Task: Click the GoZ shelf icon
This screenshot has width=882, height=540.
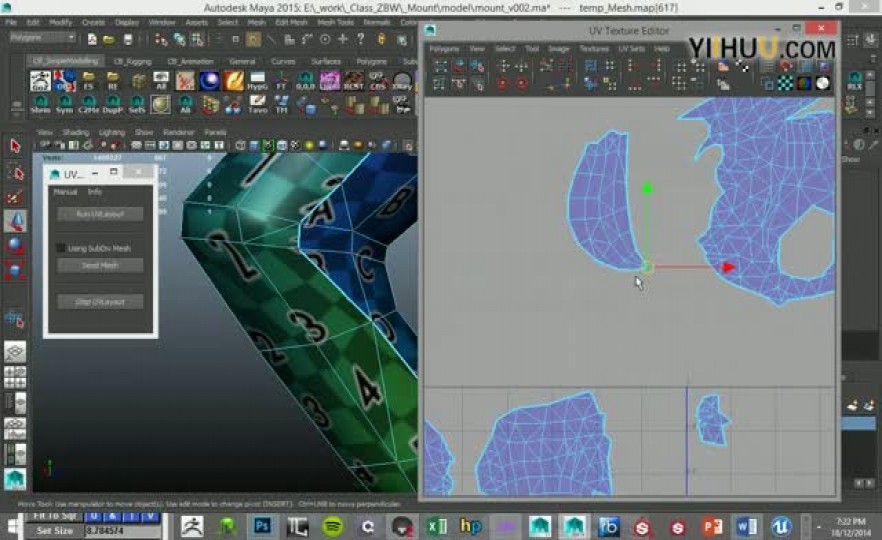Action: click(x=40, y=81)
